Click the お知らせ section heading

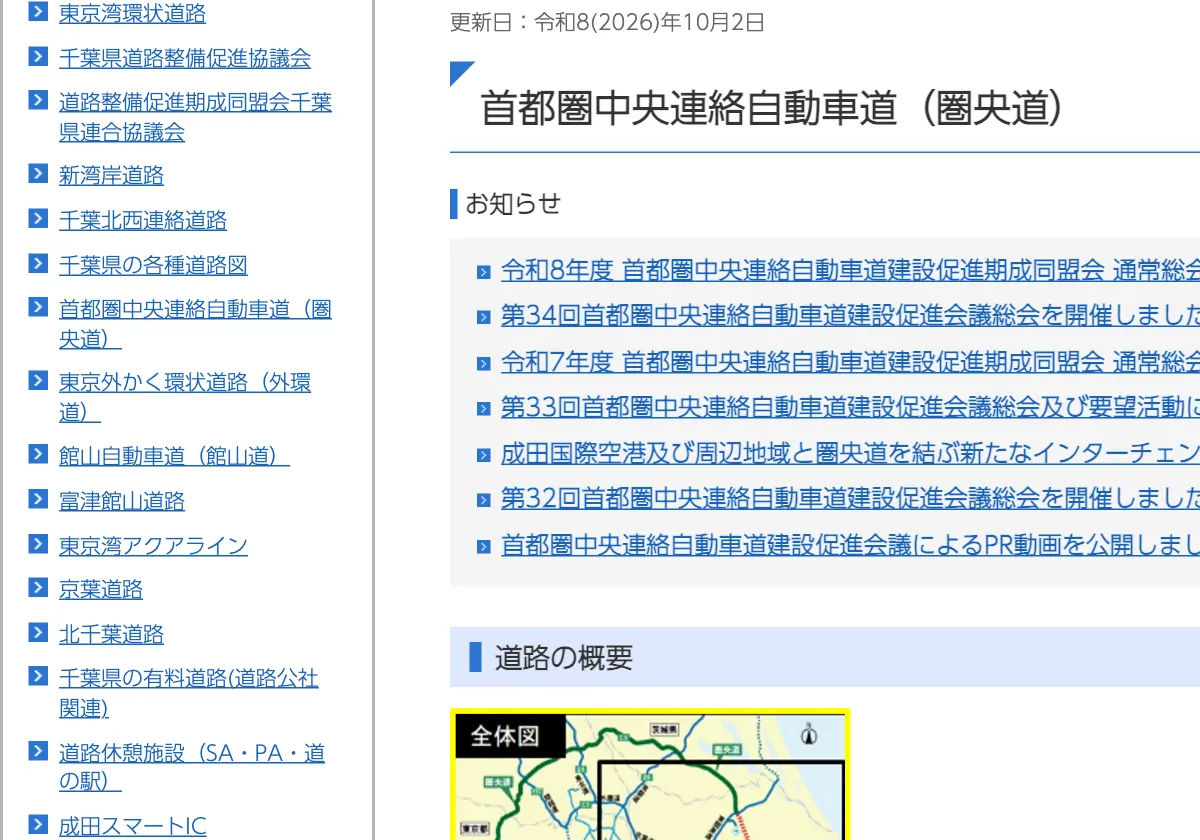(x=513, y=204)
